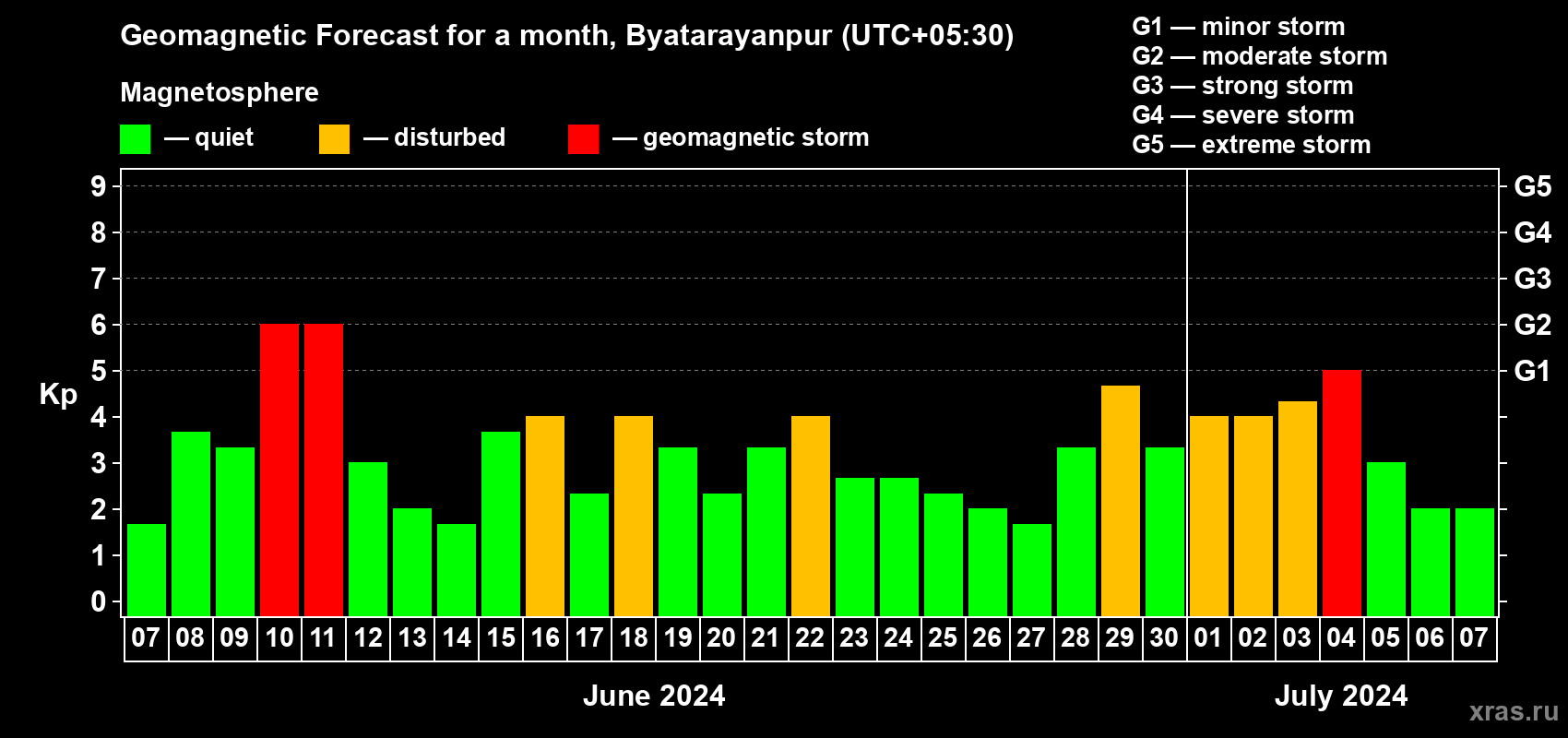Click the Kp axis value 0
Viewport: 1568px width, 738px height.
click(99, 601)
